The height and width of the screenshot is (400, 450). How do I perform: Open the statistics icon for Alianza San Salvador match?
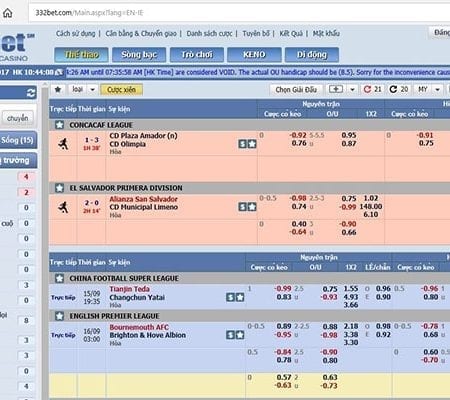click(242, 207)
